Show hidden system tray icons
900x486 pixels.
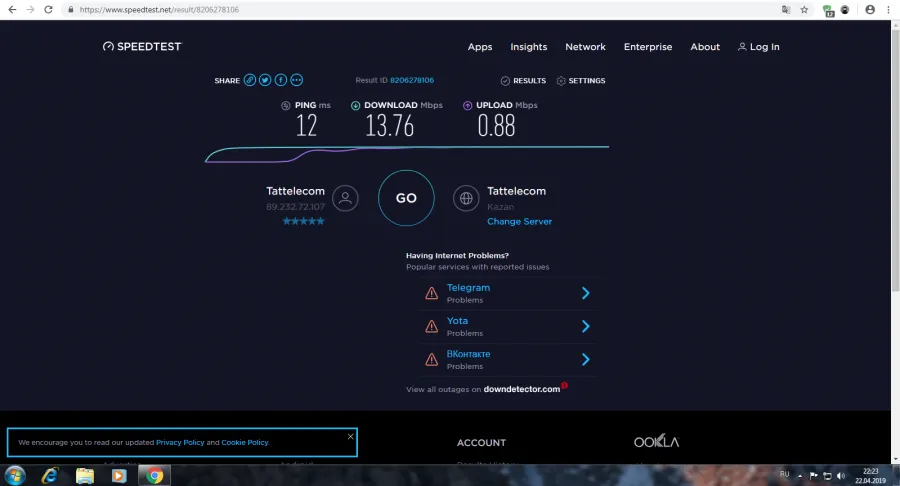[800, 476]
